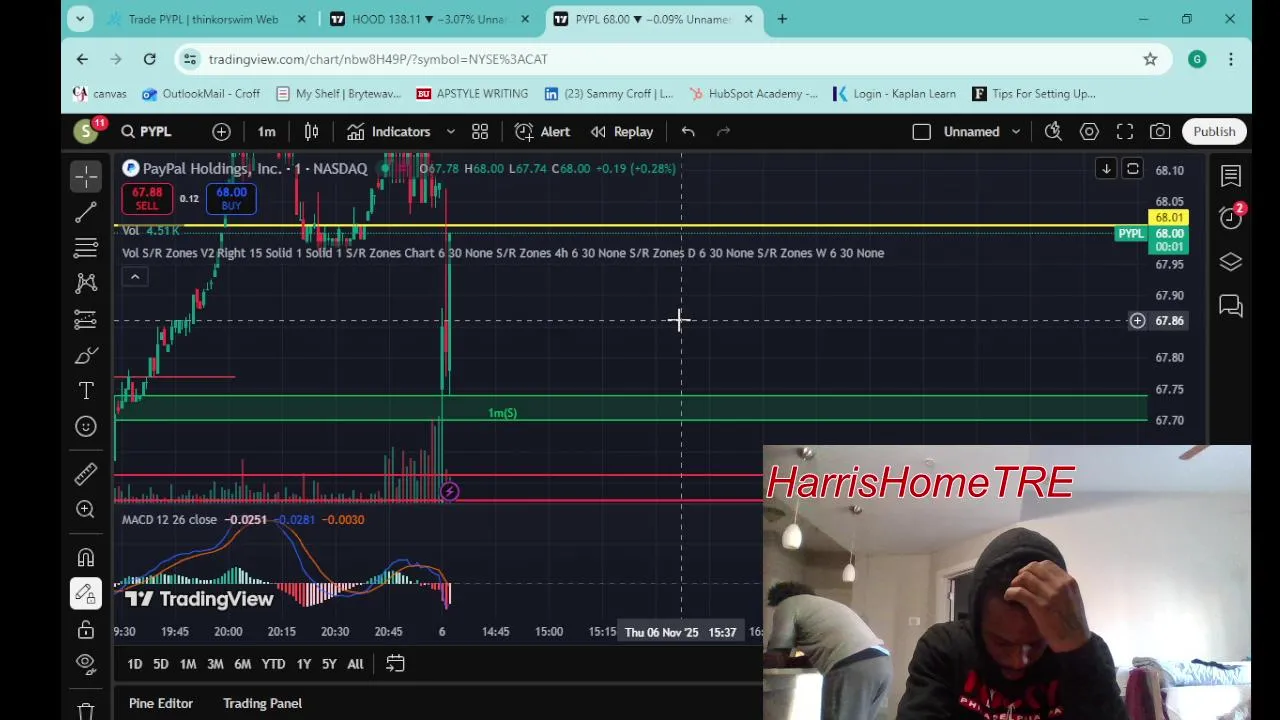Click the blue 68.00 BUY button
The height and width of the screenshot is (720, 1280).
[231, 198]
